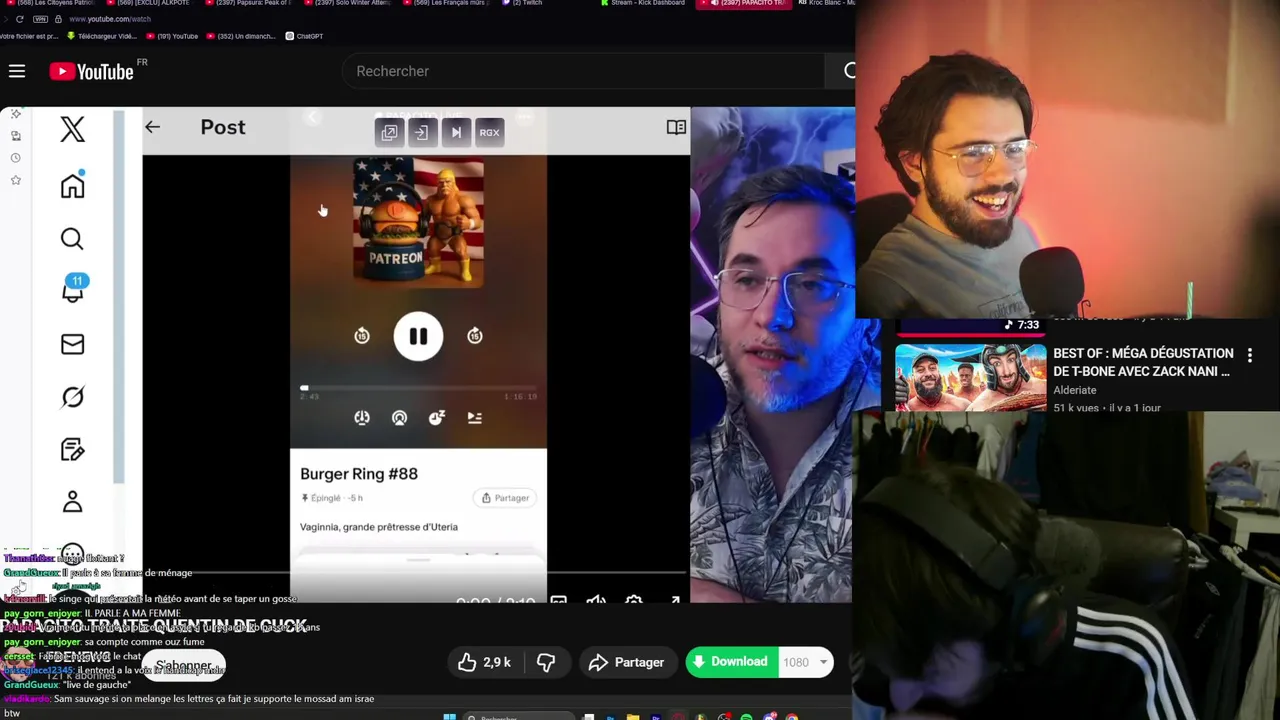Open the YouTube hamburger guide menu

17,71
